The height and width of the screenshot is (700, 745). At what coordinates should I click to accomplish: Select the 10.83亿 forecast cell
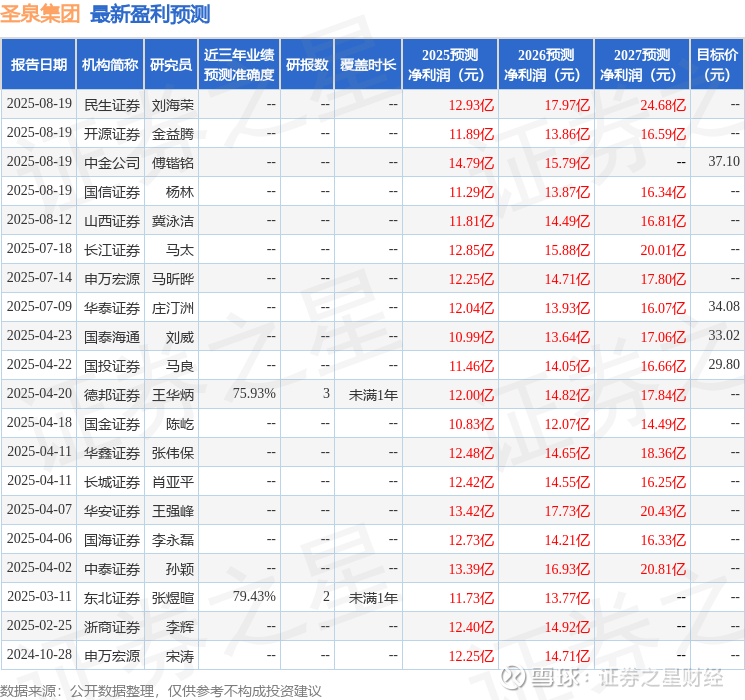tap(471, 424)
